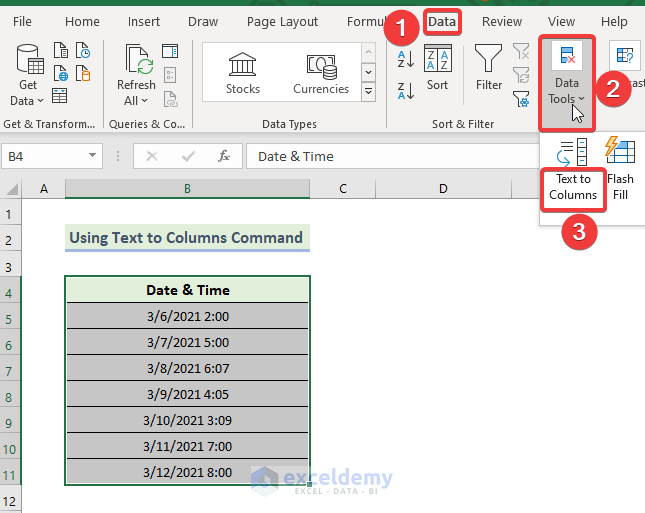Open the Help tab
Image resolution: width=645 pixels, height=513 pixels.
tap(614, 21)
